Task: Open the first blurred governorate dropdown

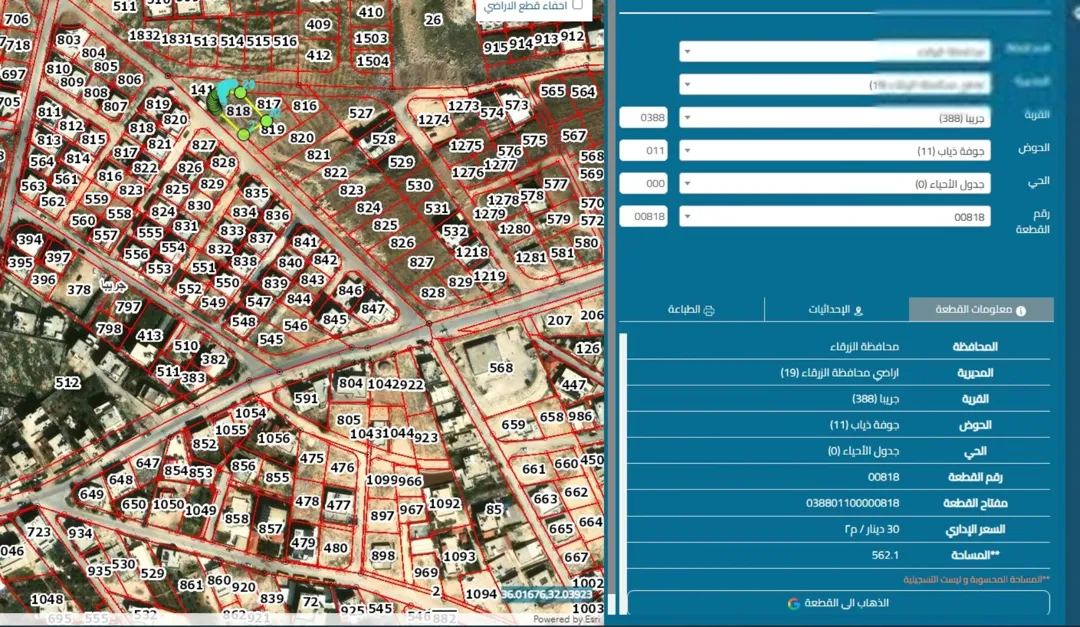Action: pyautogui.click(x=835, y=52)
